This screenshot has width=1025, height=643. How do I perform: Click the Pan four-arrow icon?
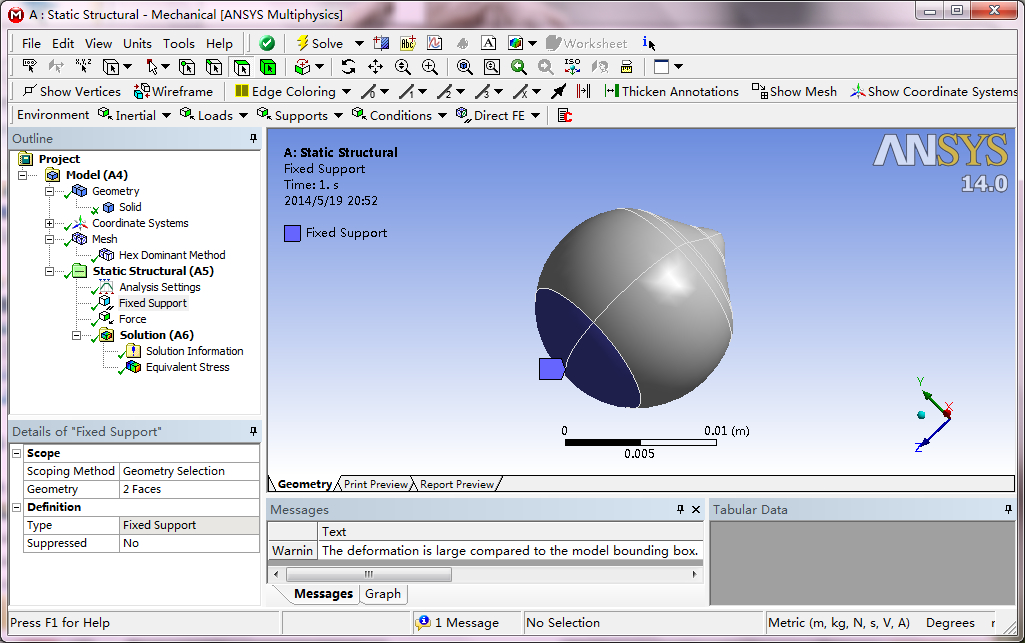click(x=375, y=67)
